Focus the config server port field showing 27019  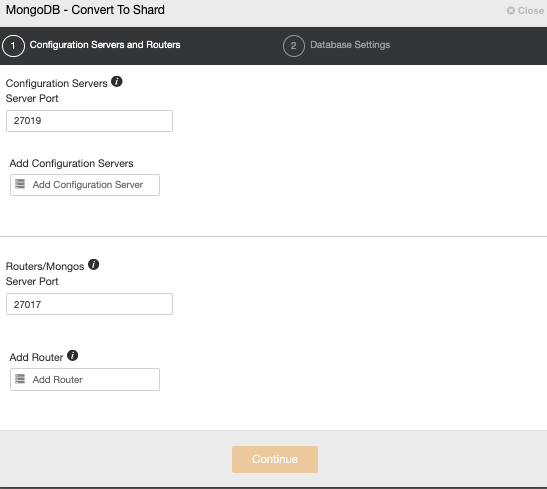coord(89,121)
